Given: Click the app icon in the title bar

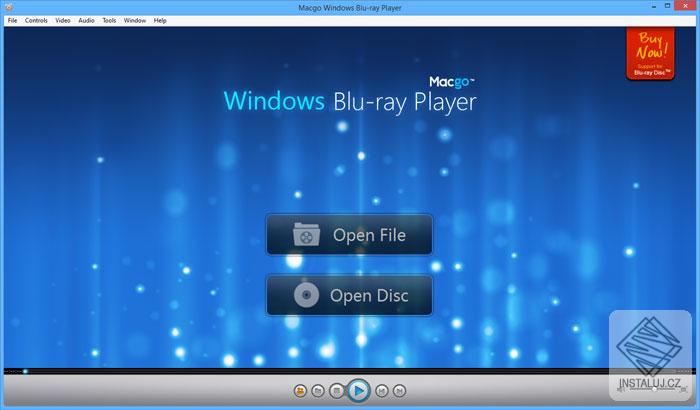Looking at the screenshot, I should pos(8,7).
